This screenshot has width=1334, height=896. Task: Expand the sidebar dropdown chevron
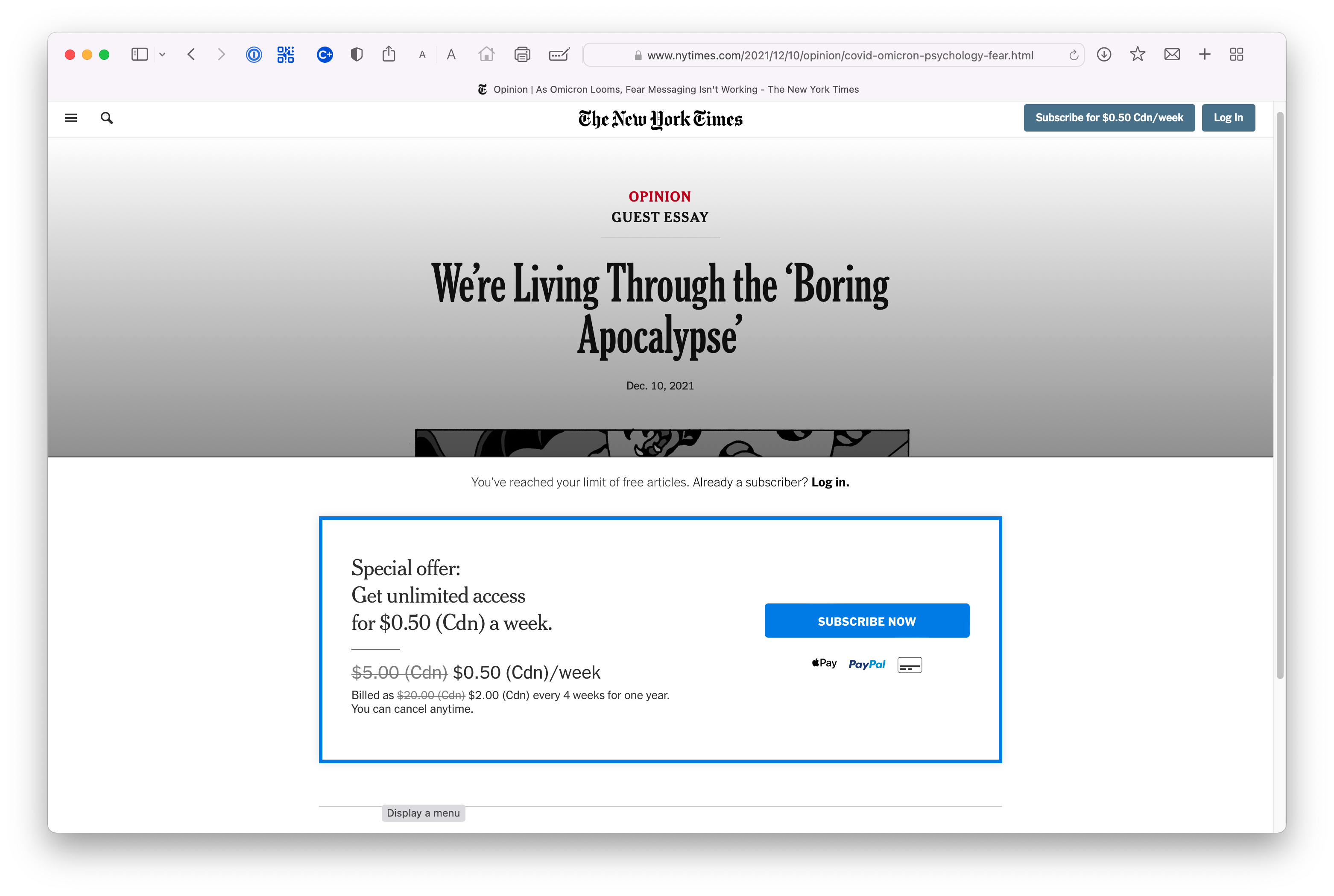point(162,55)
